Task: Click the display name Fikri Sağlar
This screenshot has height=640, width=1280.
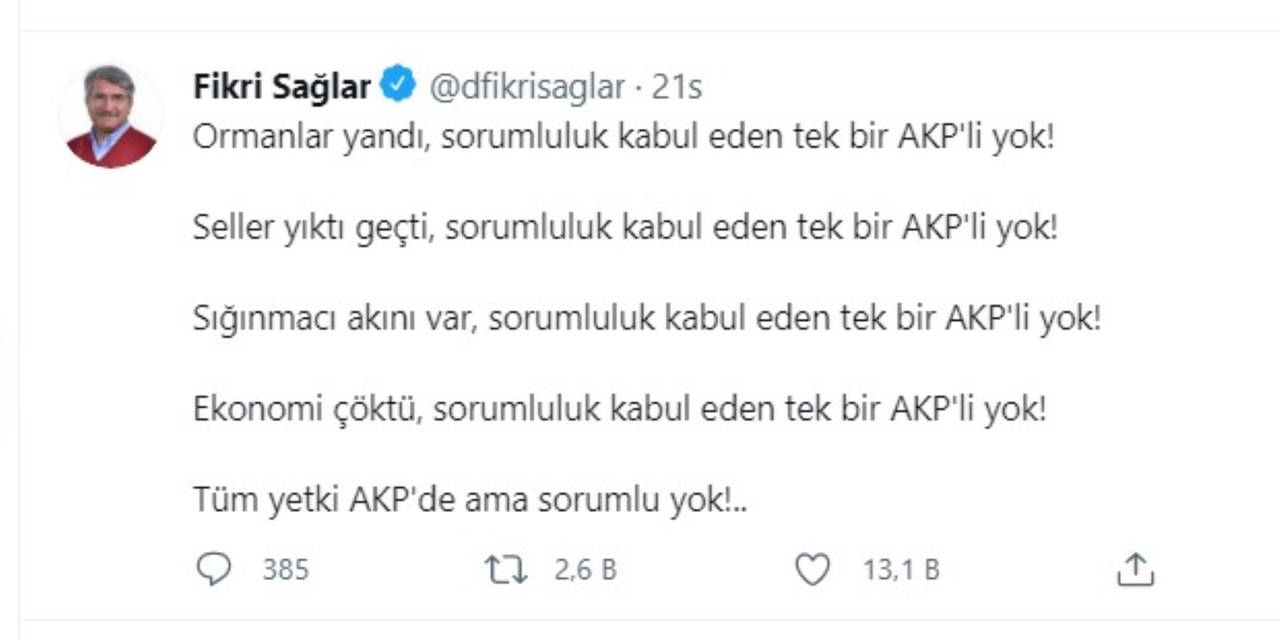Action: click(x=281, y=88)
